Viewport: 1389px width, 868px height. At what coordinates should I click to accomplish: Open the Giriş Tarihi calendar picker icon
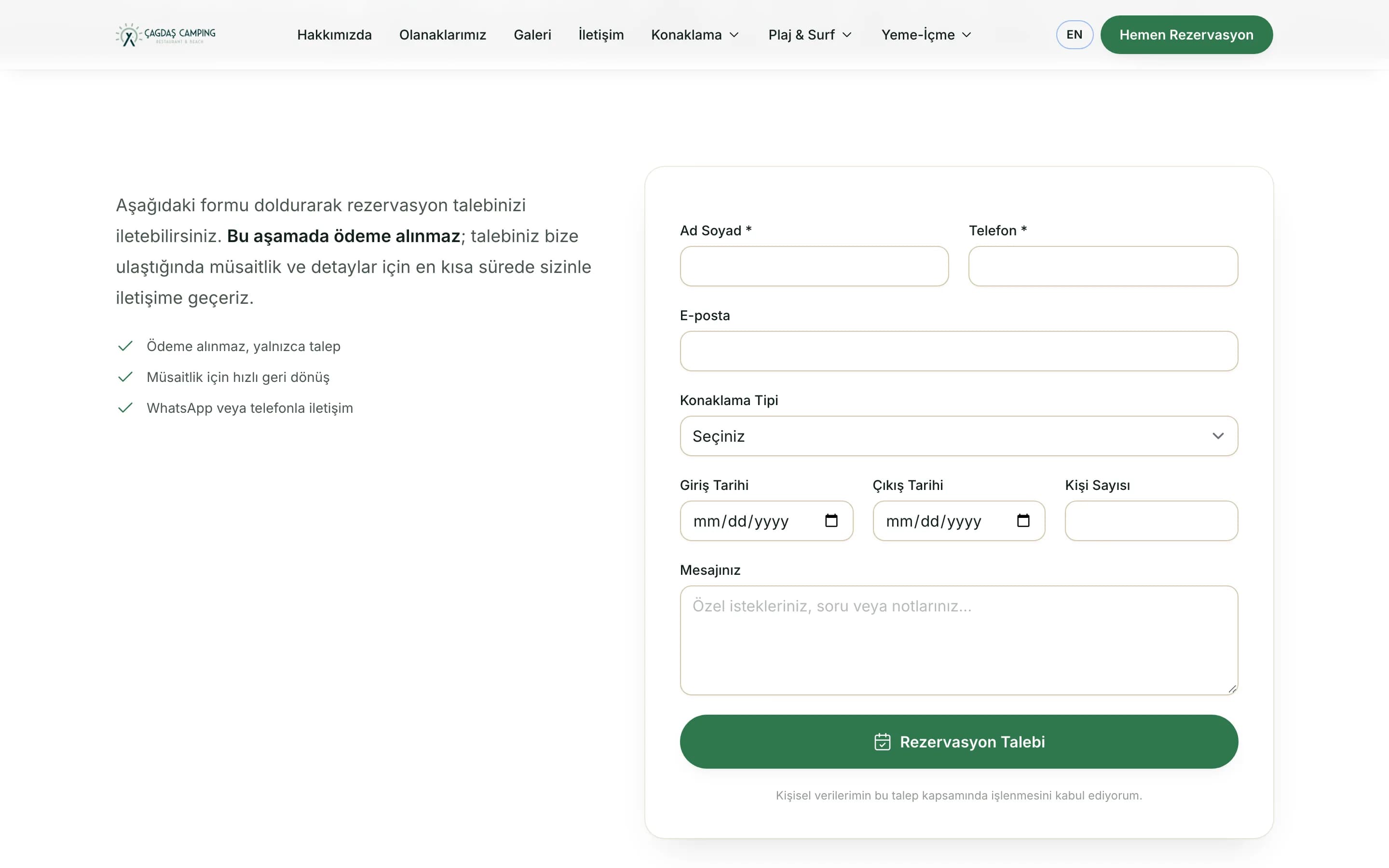coord(831,521)
